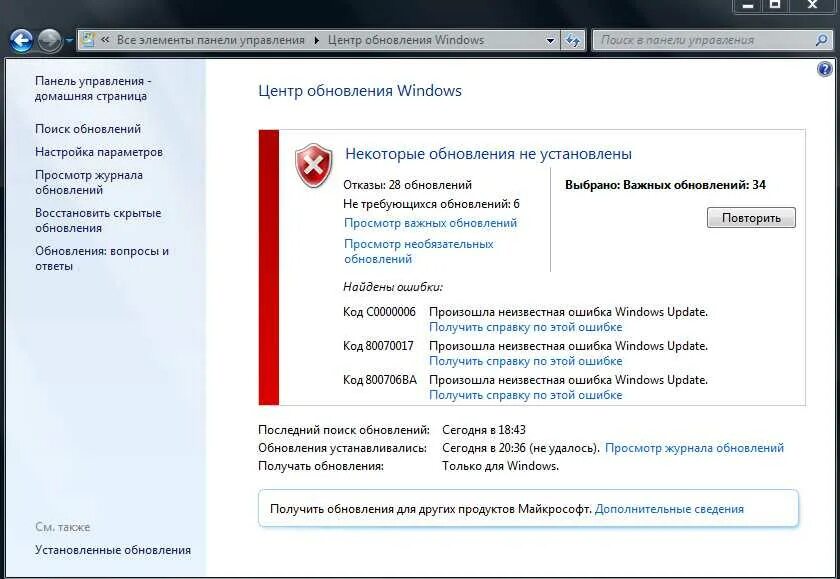Get help for error code 80070017

pos(526,361)
